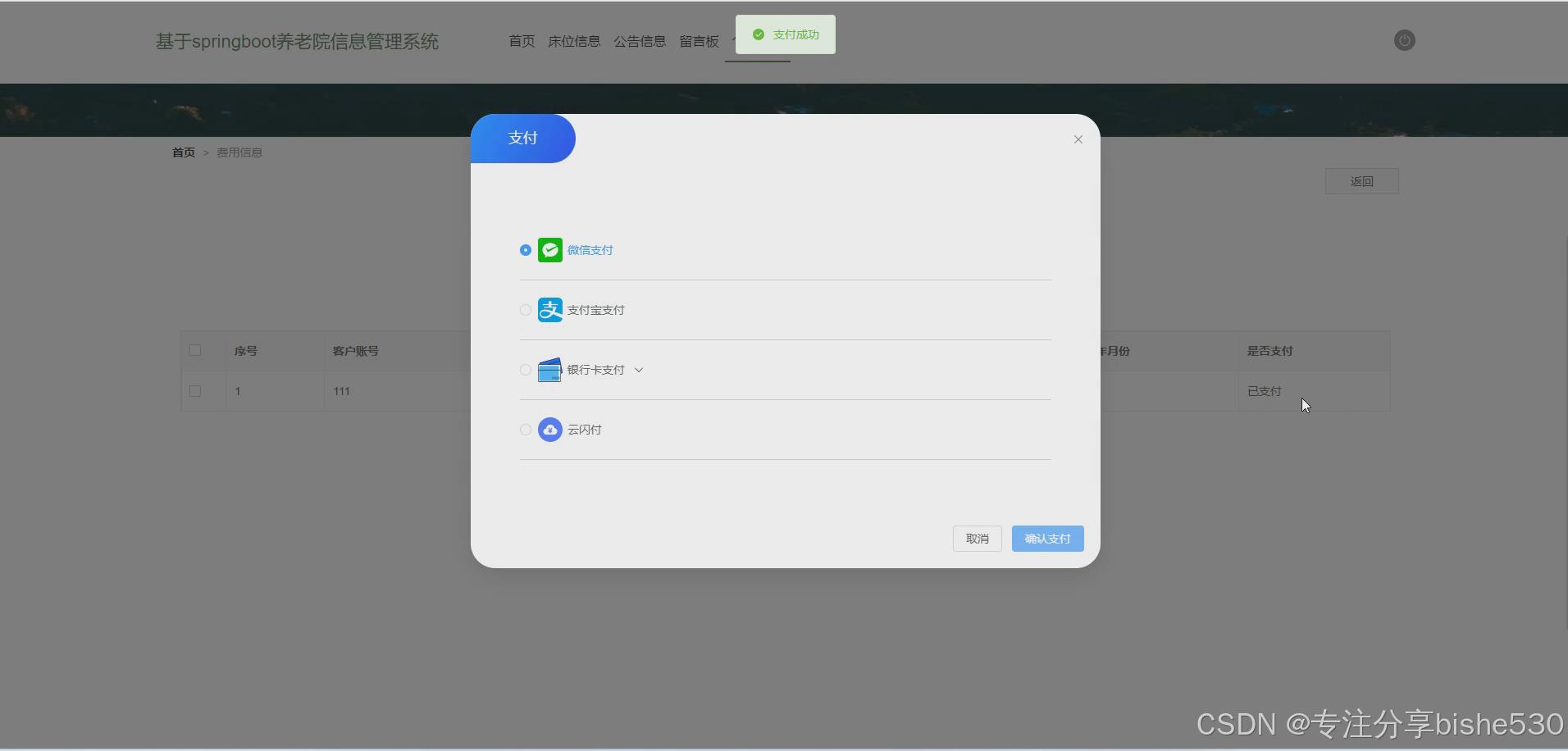Click the 支付 dialog title badge
This screenshot has width=1568, height=751.
click(x=523, y=139)
